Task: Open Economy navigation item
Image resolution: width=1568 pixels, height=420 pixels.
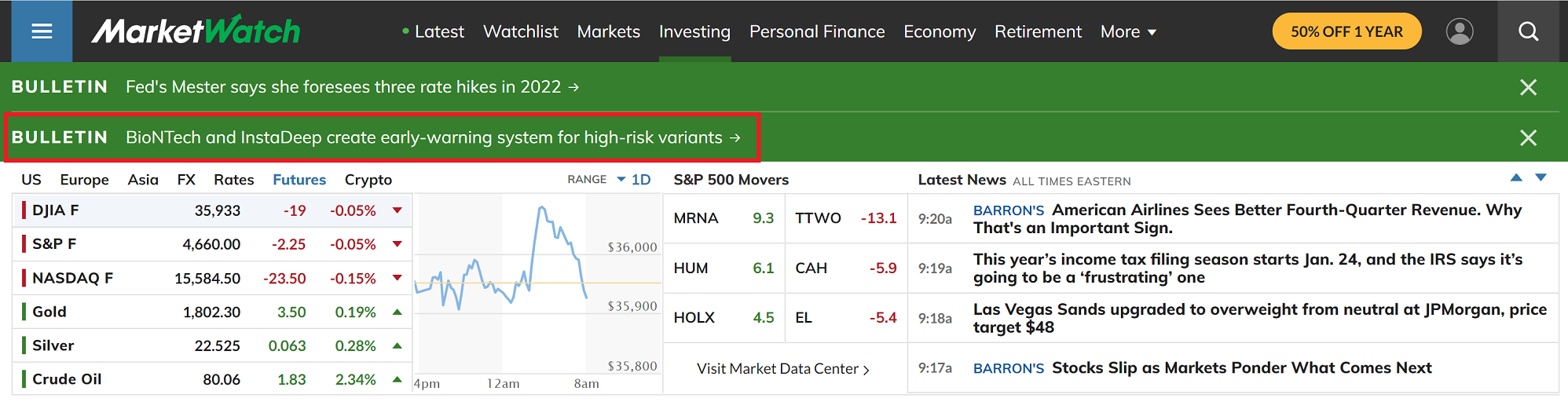Action: coord(940,32)
